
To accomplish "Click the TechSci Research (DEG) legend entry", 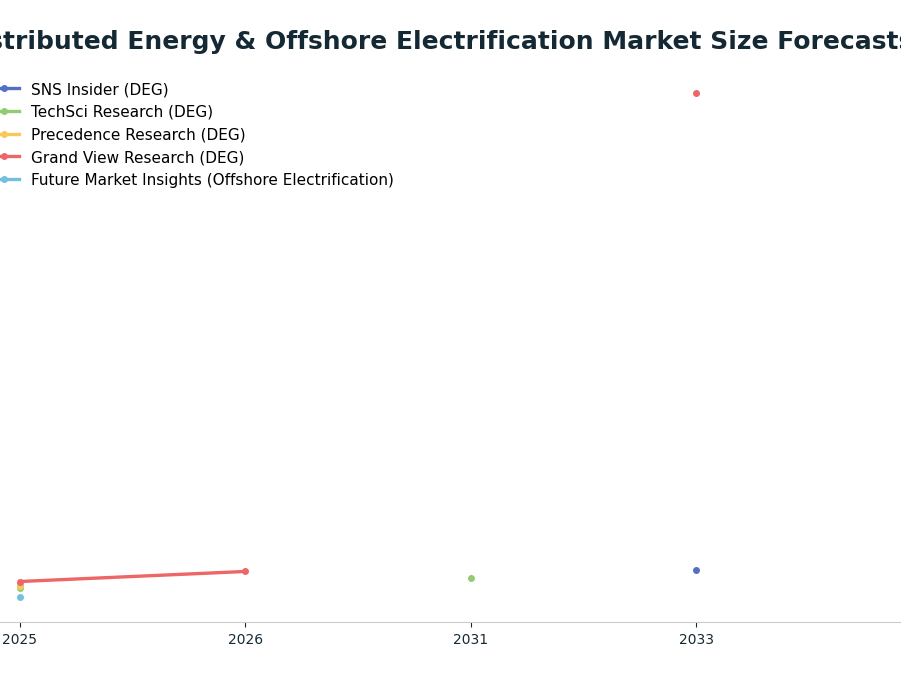I will 106,112.
